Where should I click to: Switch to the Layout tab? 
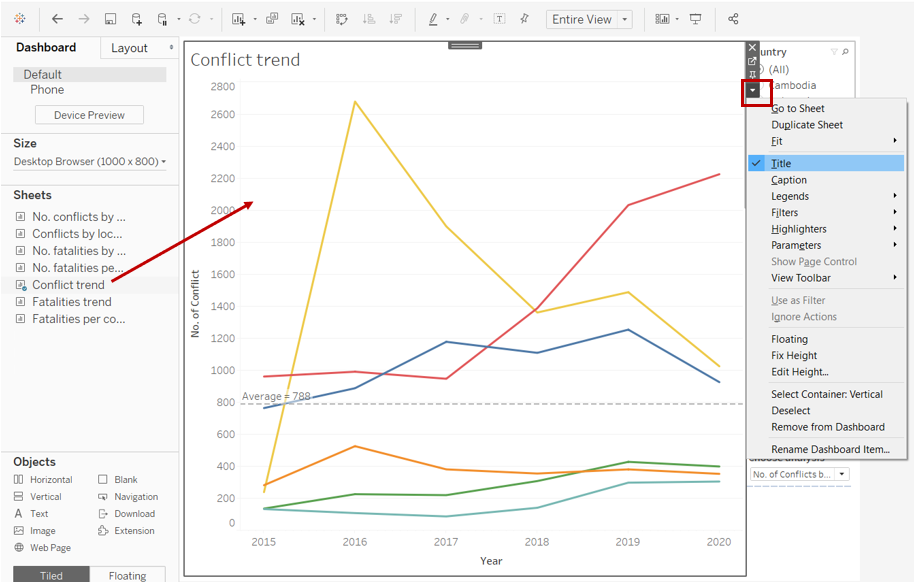129,48
